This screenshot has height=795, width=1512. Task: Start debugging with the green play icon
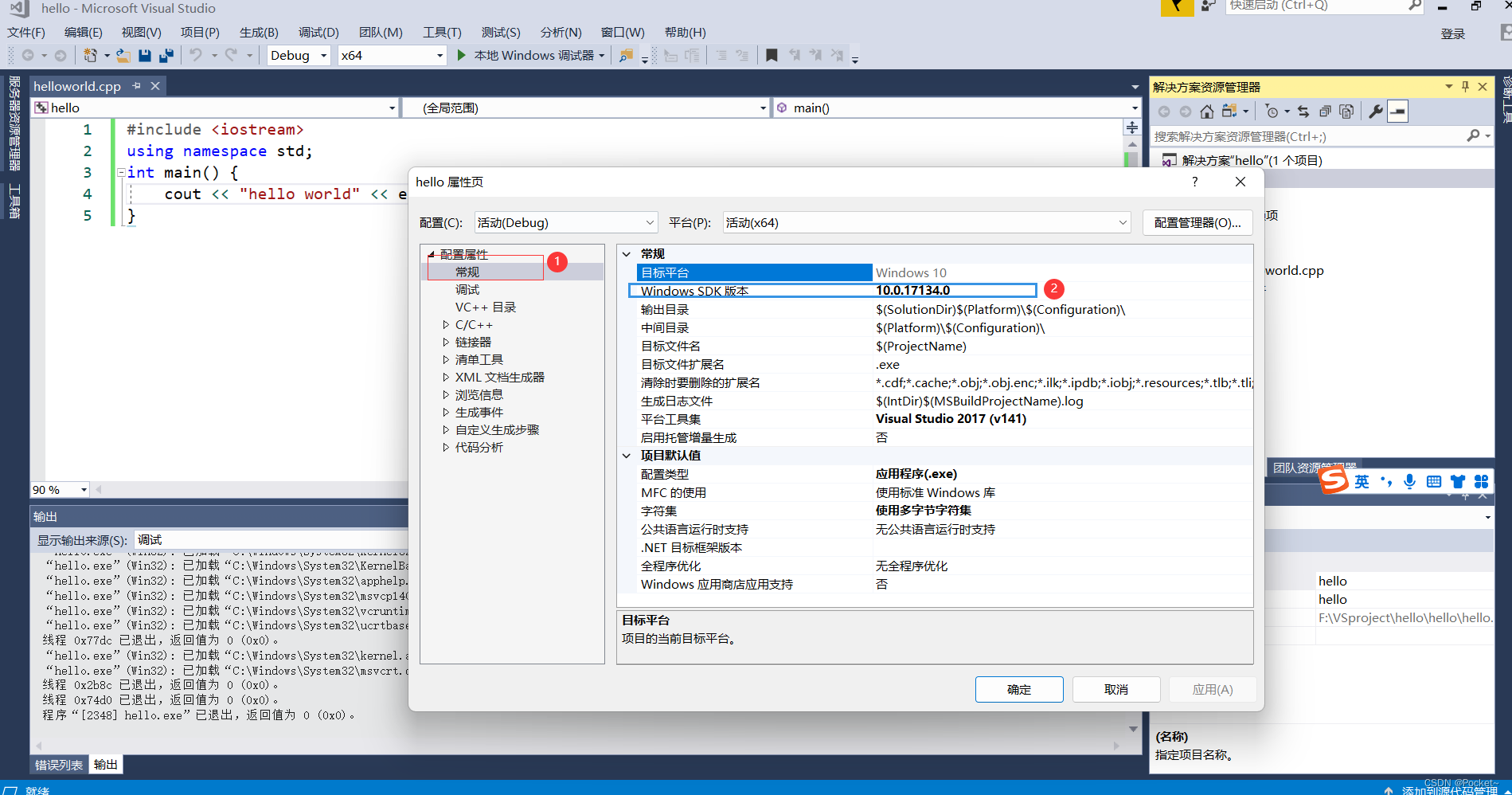461,55
